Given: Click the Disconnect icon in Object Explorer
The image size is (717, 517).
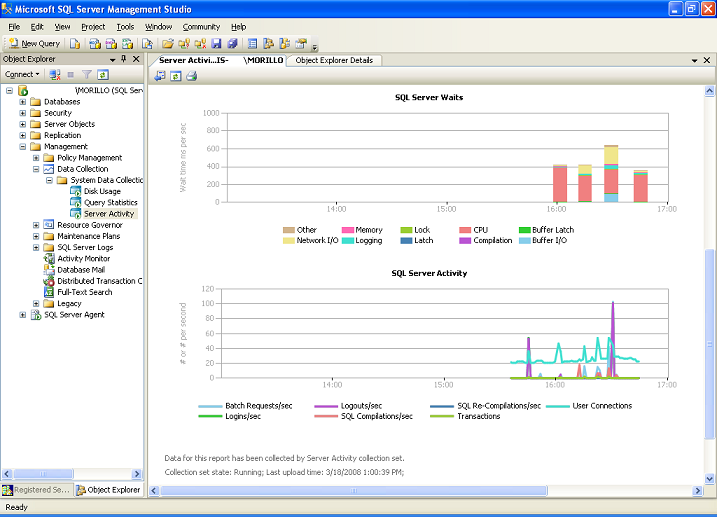Looking at the screenshot, I should click(x=55, y=75).
